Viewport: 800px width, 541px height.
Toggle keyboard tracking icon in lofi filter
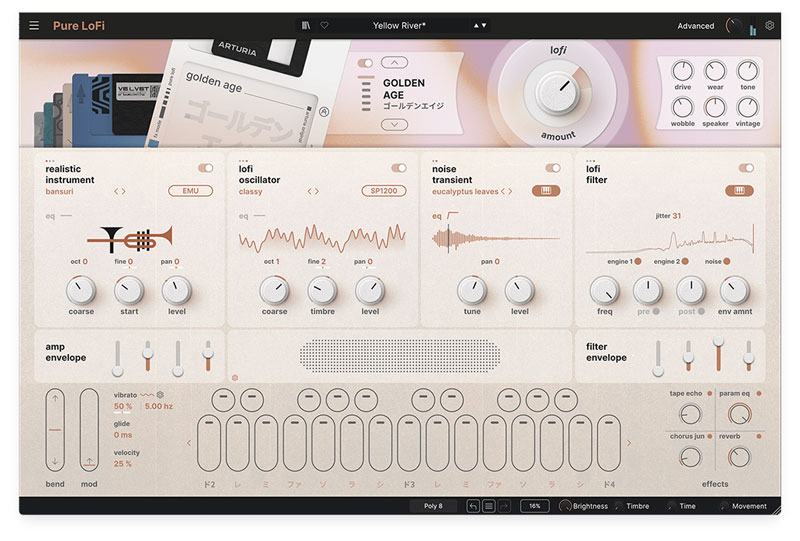740,191
